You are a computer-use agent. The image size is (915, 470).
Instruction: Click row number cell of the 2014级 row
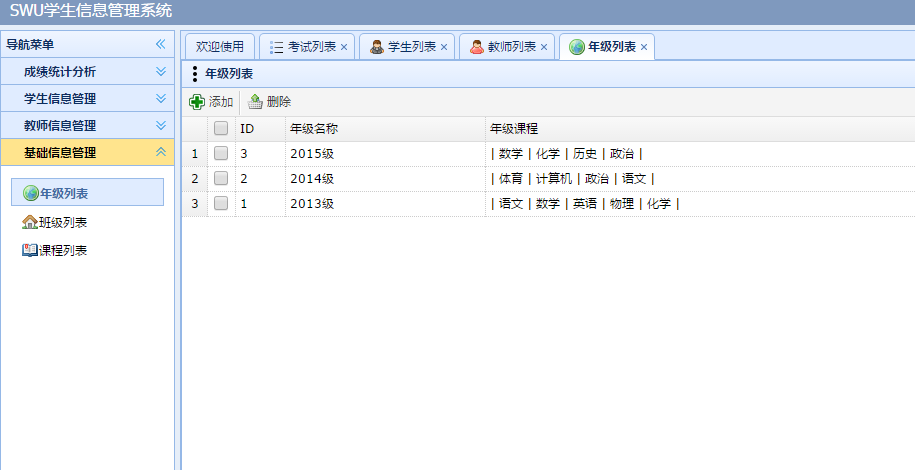coord(194,179)
